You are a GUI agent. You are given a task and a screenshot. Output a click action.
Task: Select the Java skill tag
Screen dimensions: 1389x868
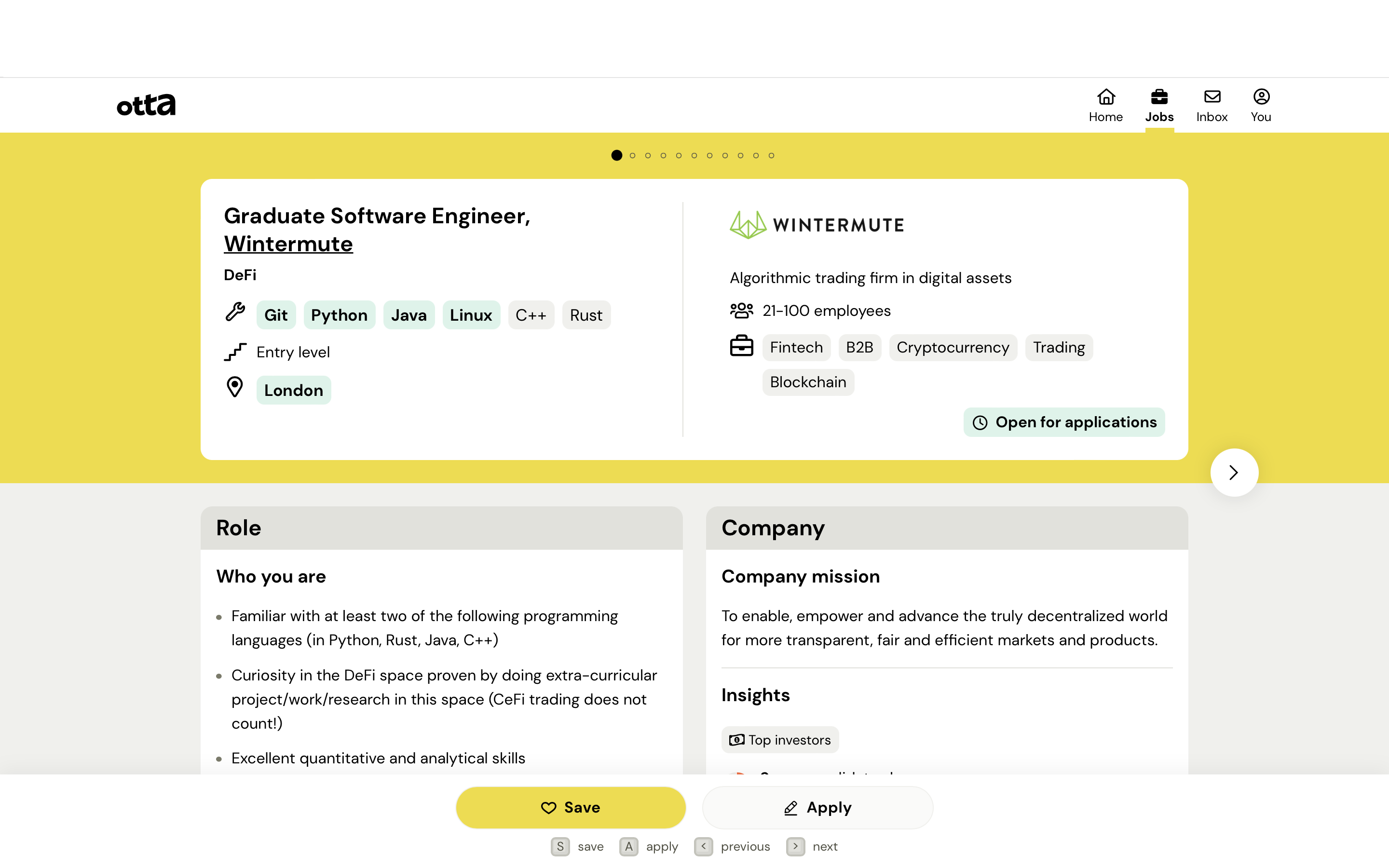409,314
